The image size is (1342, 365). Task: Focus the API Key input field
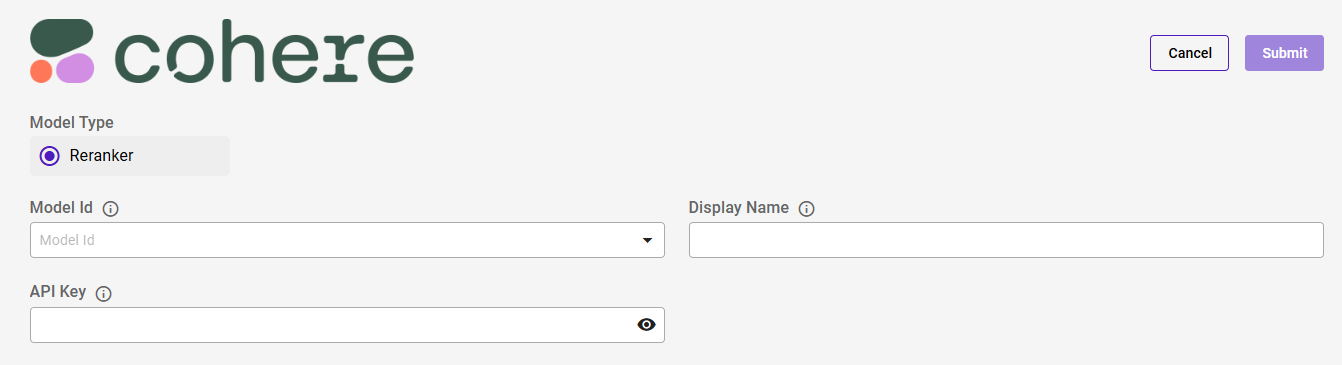click(x=347, y=325)
